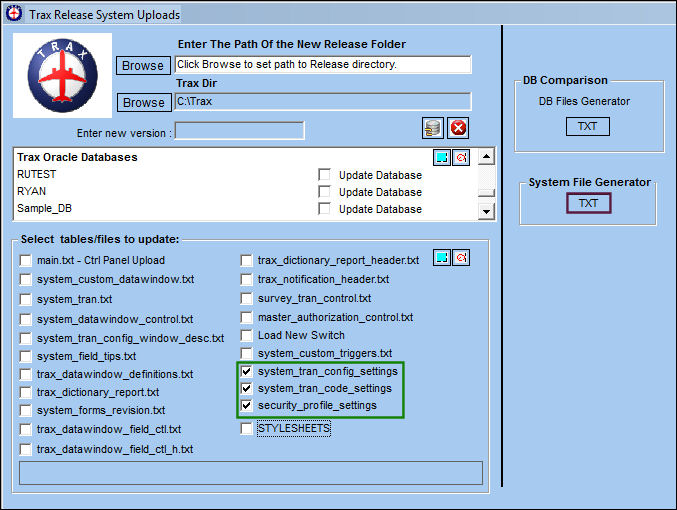677x510 pixels.
Task: Click System File Generator TXT button
Action: coord(588,203)
